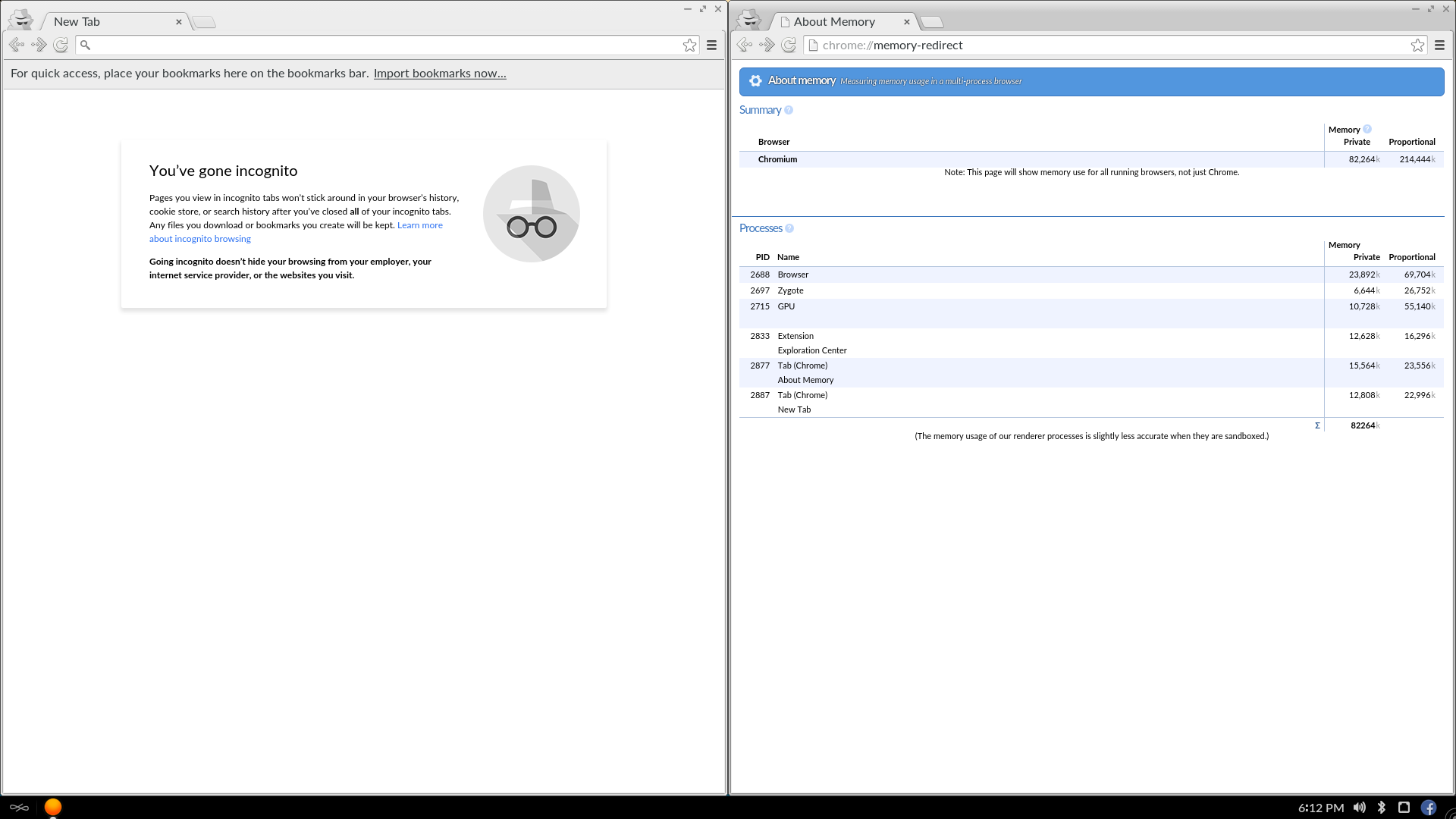The width and height of the screenshot is (1456, 819).
Task: Click orange browser icon in taskbar
Action: pyautogui.click(x=53, y=807)
